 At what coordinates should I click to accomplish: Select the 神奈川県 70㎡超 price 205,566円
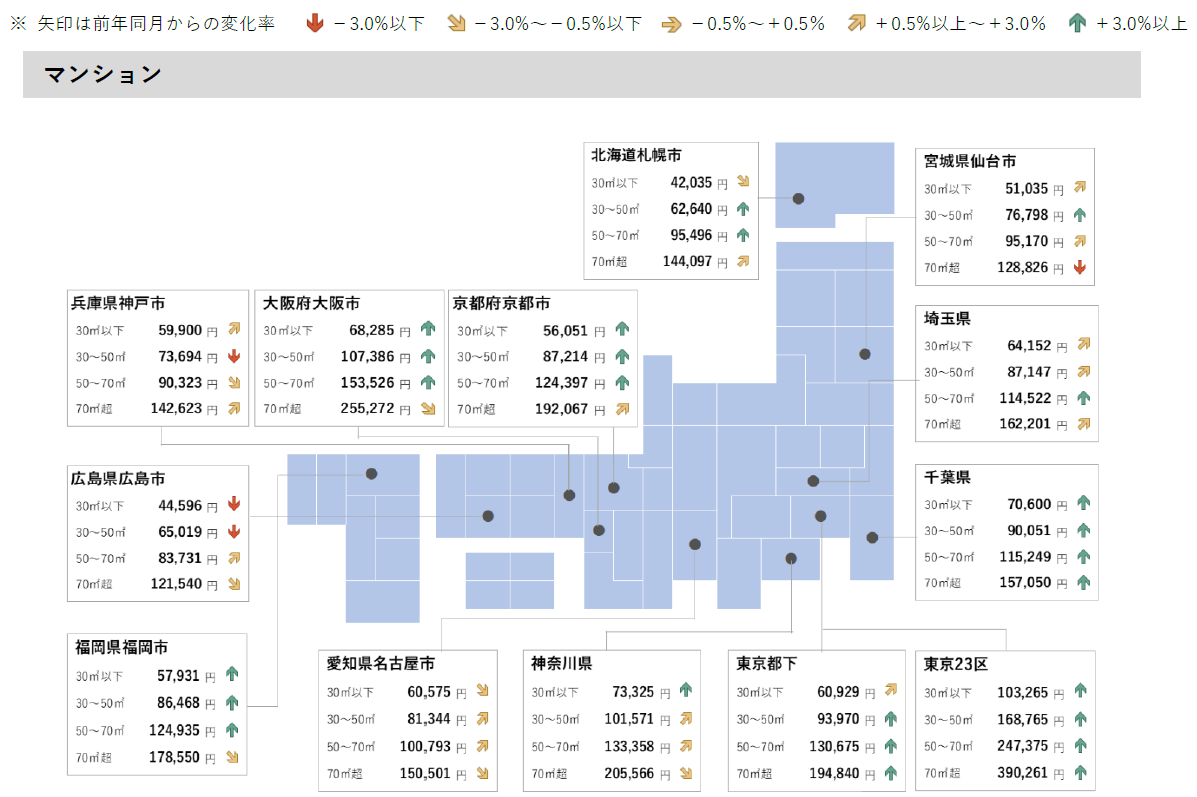tap(630, 772)
